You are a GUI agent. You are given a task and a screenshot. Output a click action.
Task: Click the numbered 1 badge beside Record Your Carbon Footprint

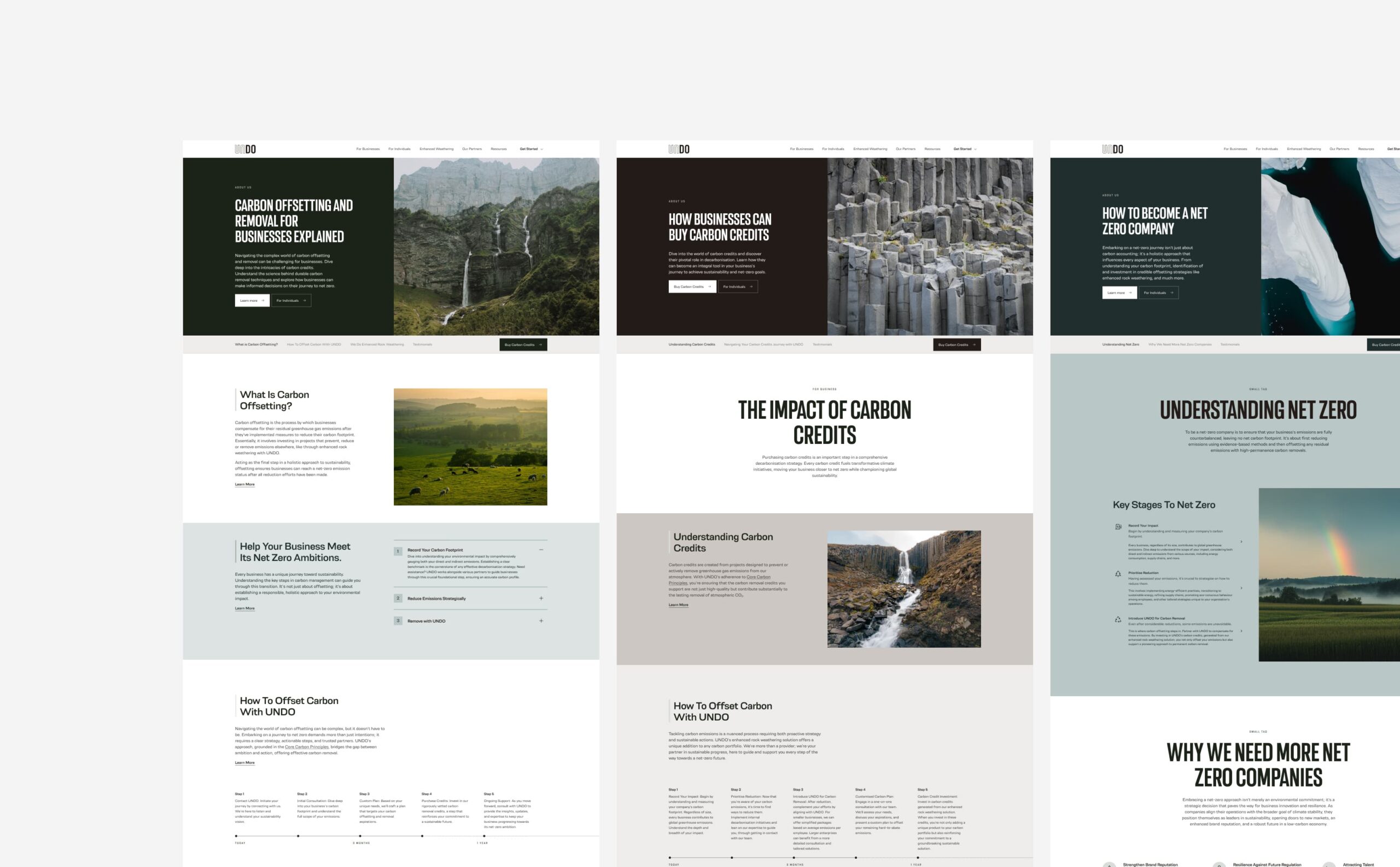[x=398, y=551]
